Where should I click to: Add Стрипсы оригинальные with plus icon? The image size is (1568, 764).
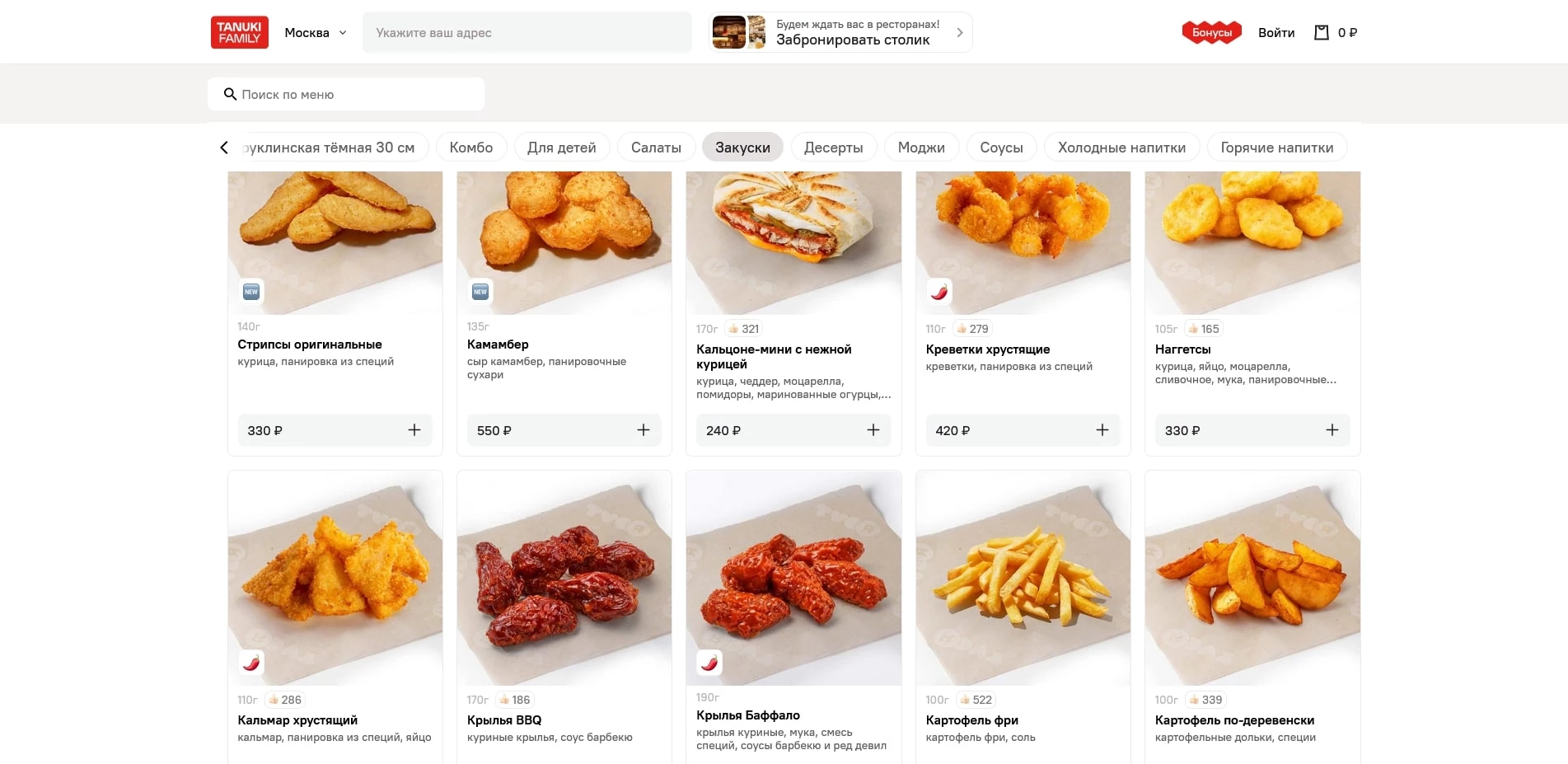tap(414, 430)
